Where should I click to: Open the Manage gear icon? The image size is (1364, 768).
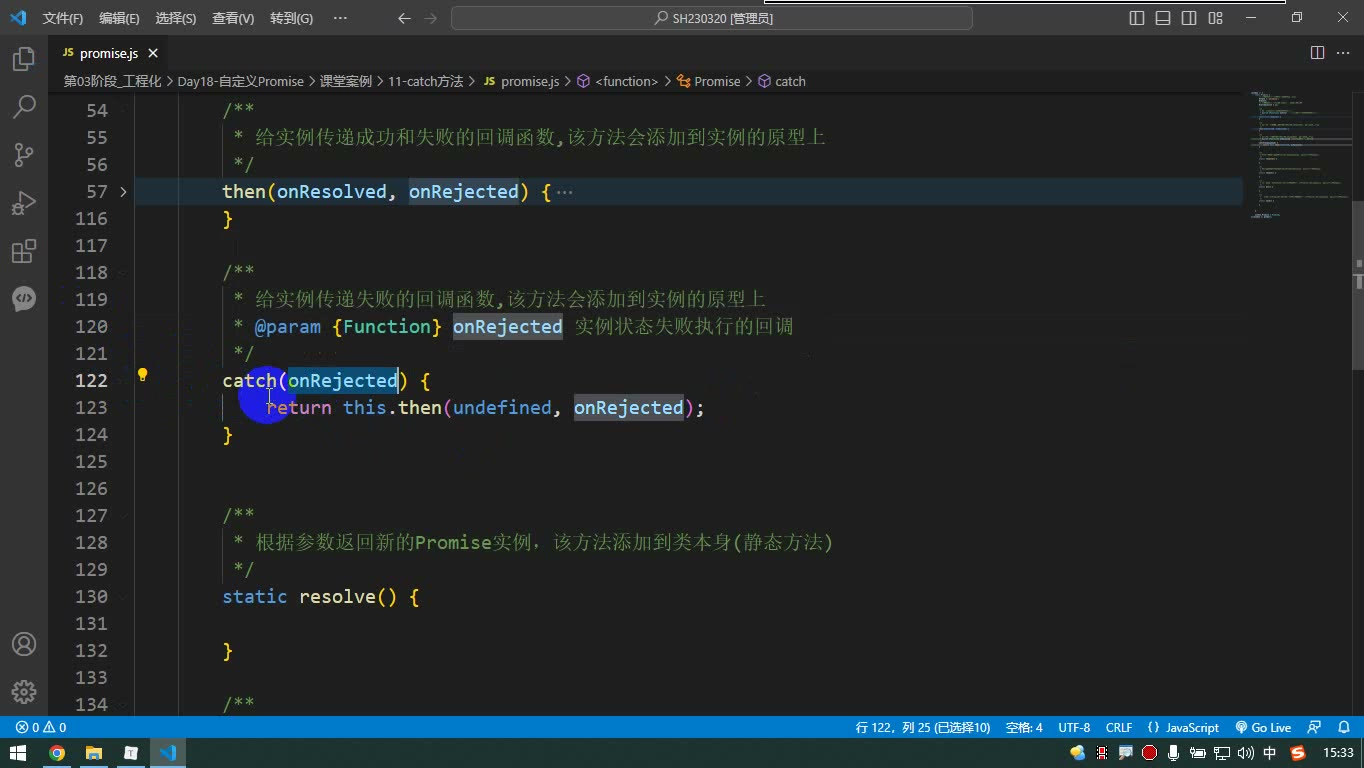24,691
